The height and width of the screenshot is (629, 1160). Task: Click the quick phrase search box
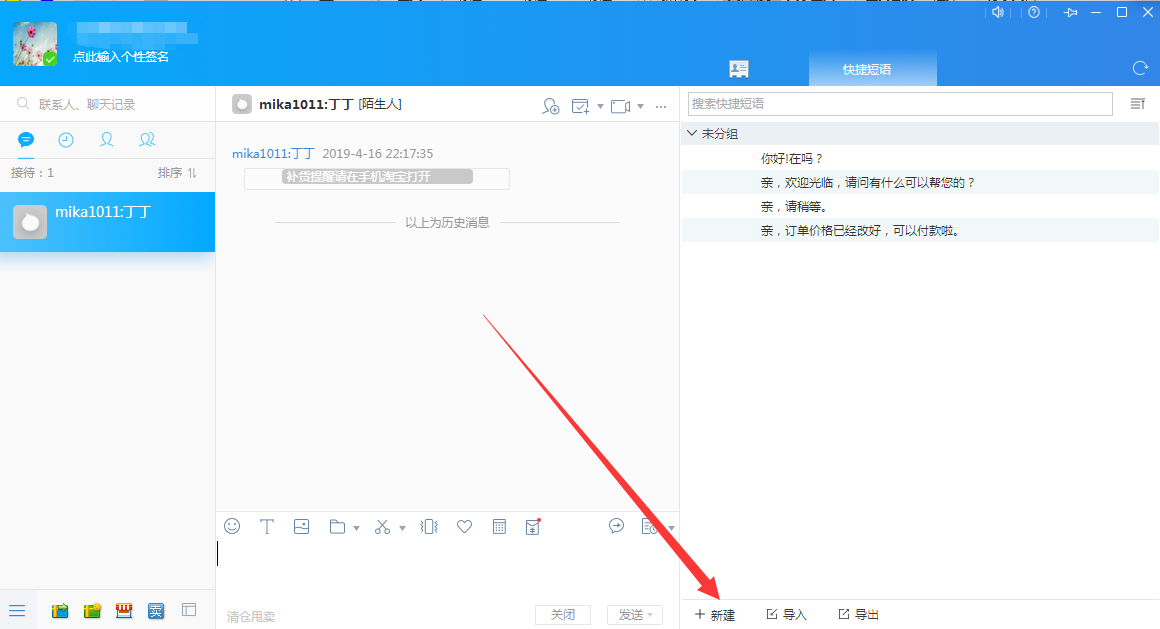click(x=900, y=104)
